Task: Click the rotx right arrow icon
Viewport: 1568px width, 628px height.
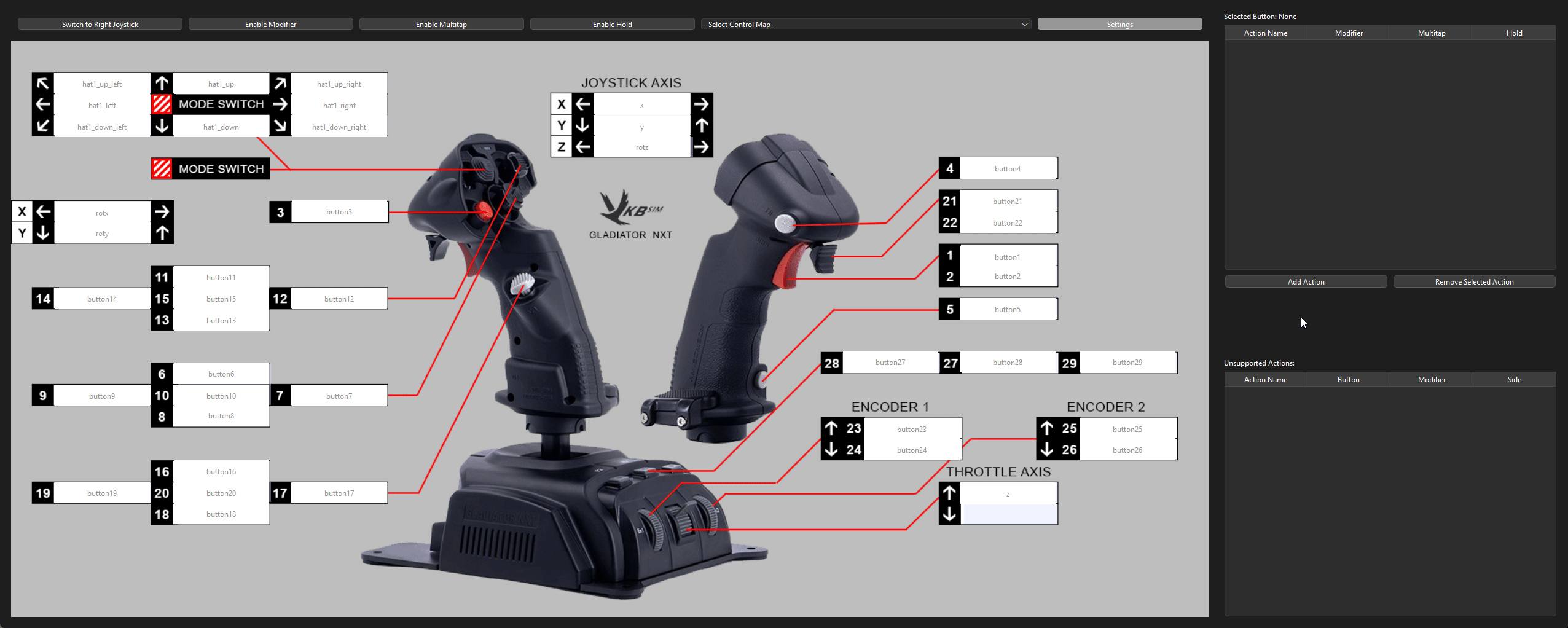Action: pos(162,212)
